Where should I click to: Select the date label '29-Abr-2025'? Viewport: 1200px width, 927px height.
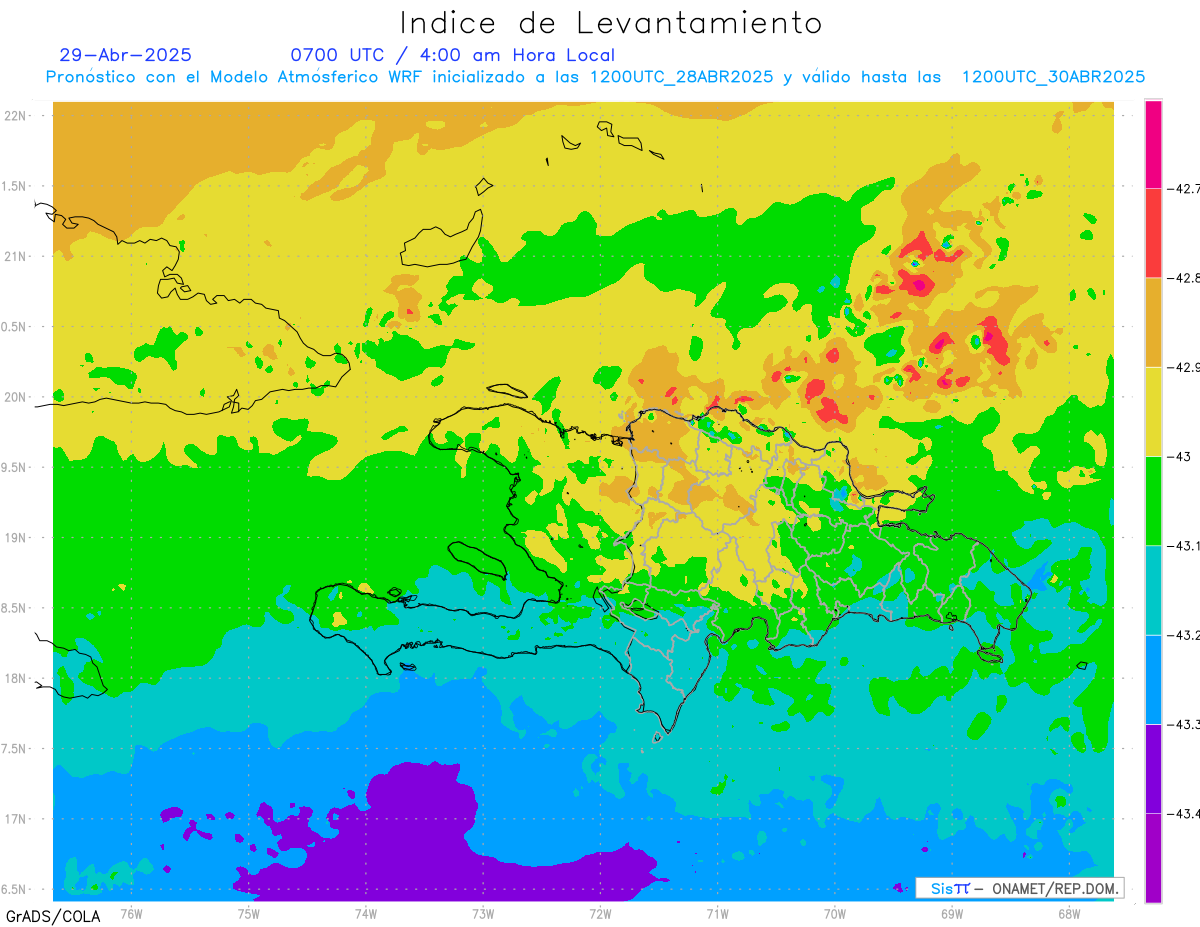coord(125,55)
